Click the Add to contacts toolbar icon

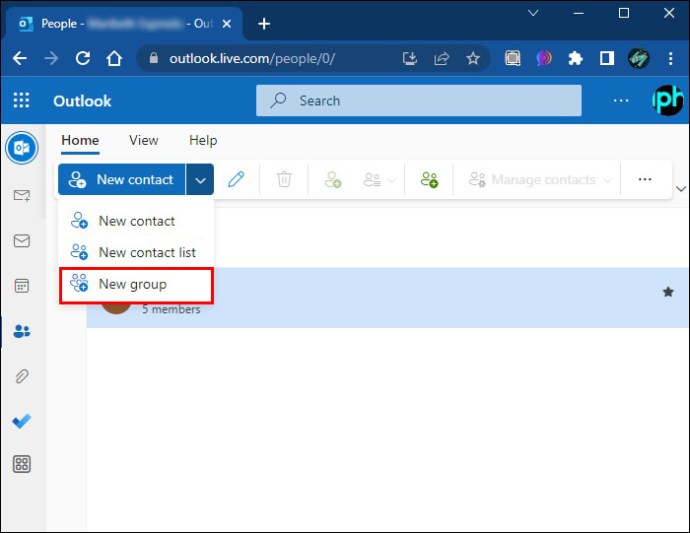[333, 180]
